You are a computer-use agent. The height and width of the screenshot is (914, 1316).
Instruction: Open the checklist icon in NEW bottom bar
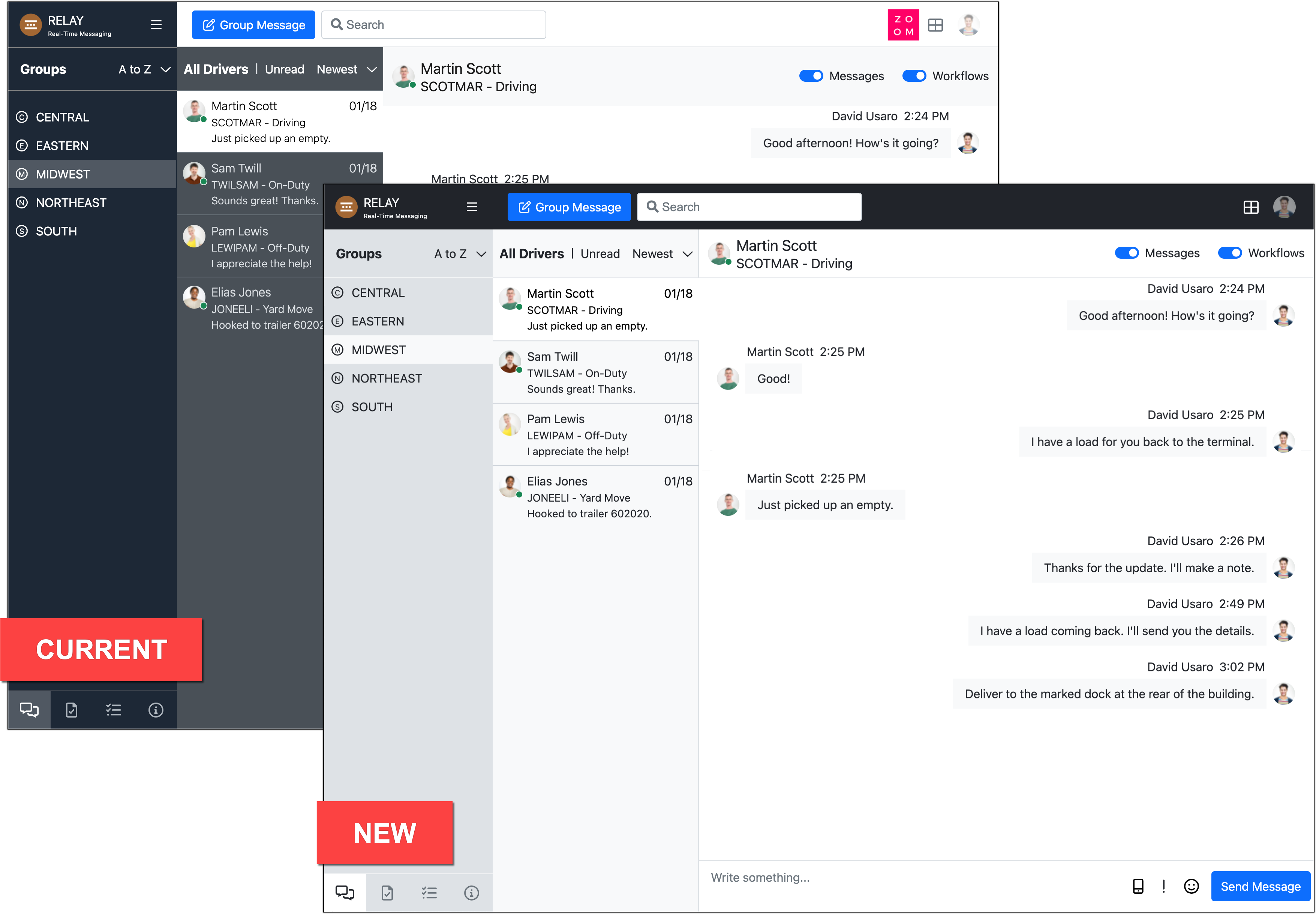pyautogui.click(x=429, y=893)
